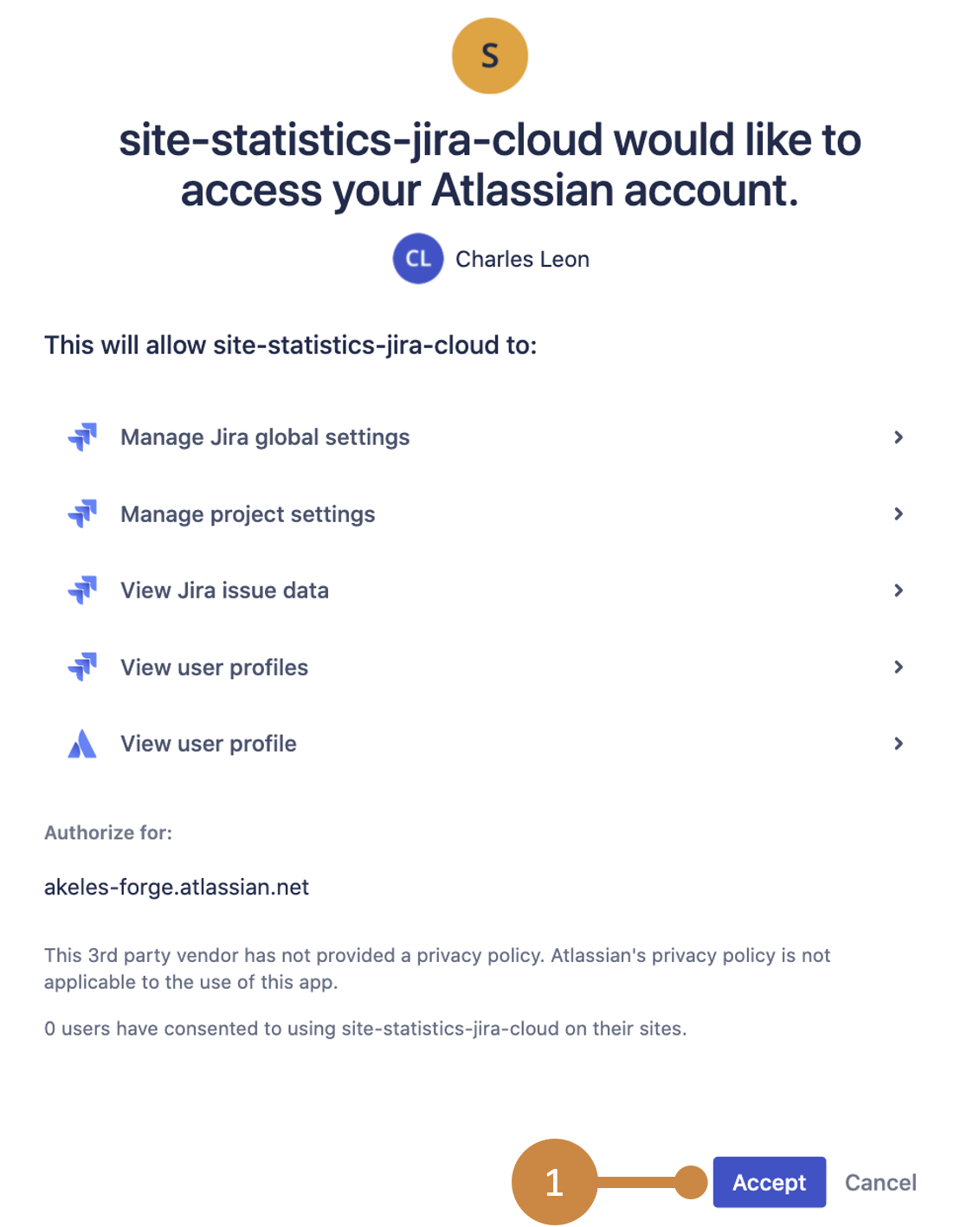Select View Jira issue data permission

[224, 591]
